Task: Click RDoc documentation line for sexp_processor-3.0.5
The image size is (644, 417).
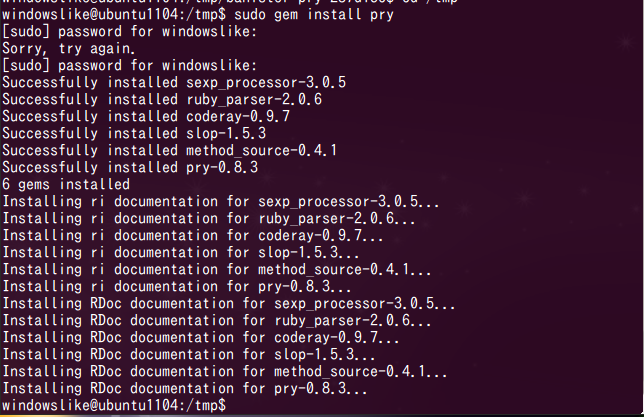Action: [229, 304]
